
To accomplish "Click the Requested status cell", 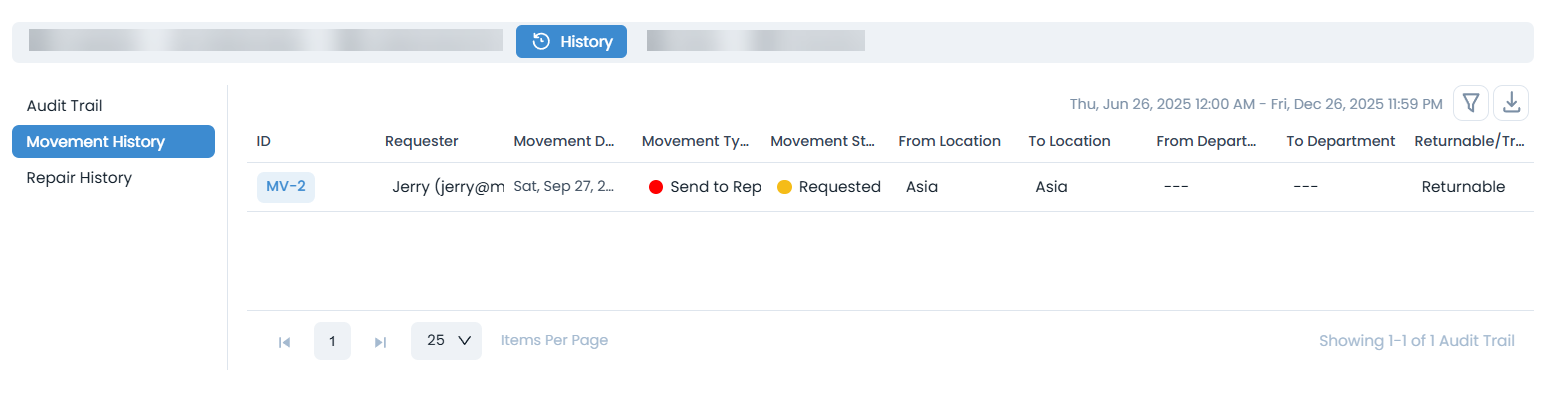I will tap(829, 187).
